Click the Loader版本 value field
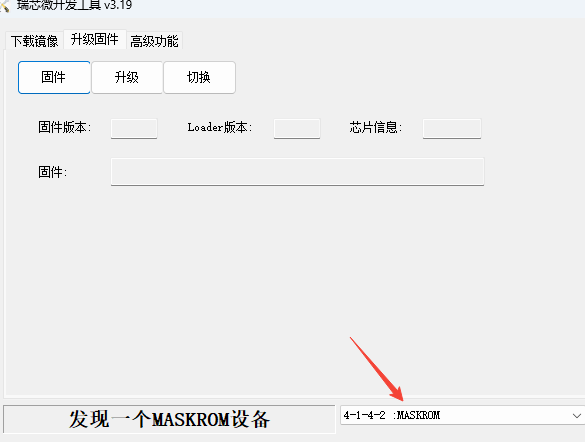585x442 pixels. (297, 128)
